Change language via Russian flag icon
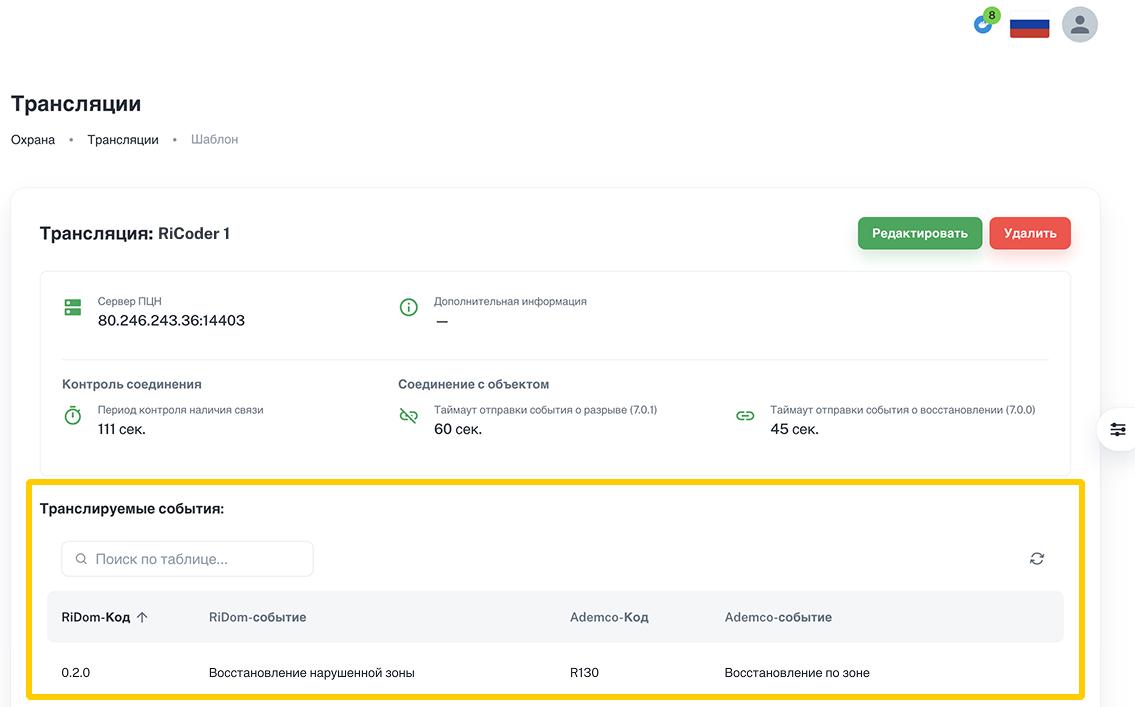Screen dimensions: 1135x707 pyautogui.click(x=1029, y=26)
